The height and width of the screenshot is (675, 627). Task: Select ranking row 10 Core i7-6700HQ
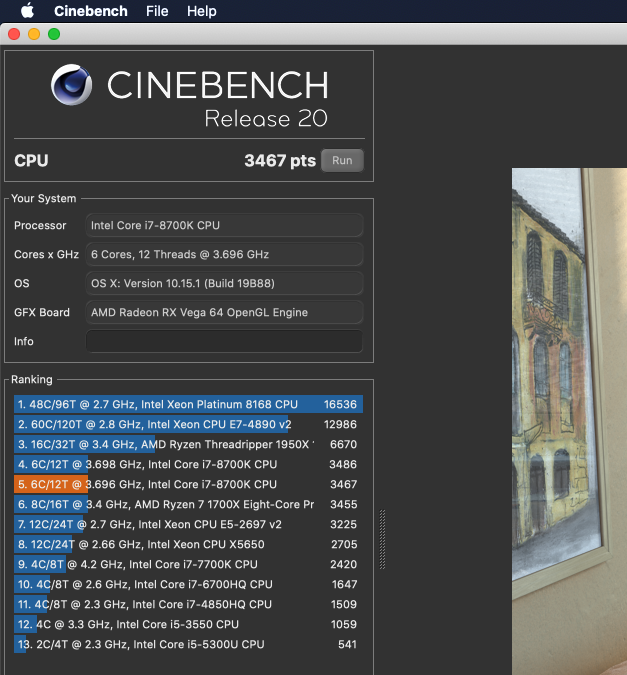188,585
